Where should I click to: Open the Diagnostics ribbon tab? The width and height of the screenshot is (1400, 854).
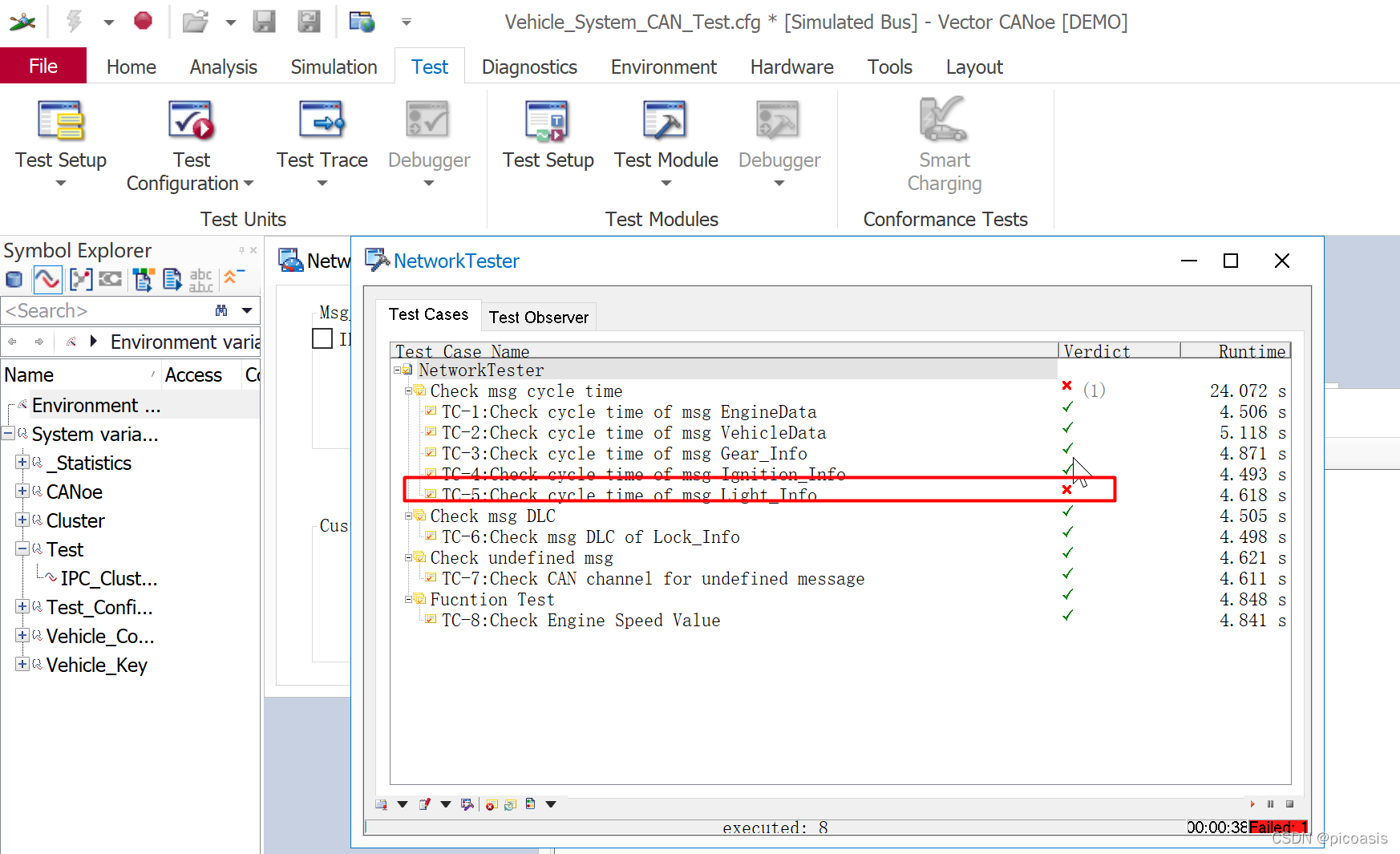(529, 67)
